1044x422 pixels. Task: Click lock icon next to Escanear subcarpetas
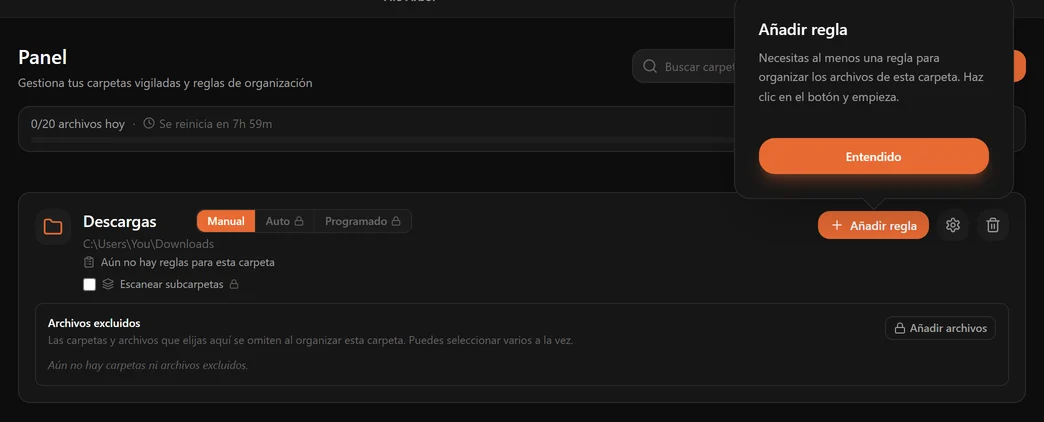coord(234,284)
